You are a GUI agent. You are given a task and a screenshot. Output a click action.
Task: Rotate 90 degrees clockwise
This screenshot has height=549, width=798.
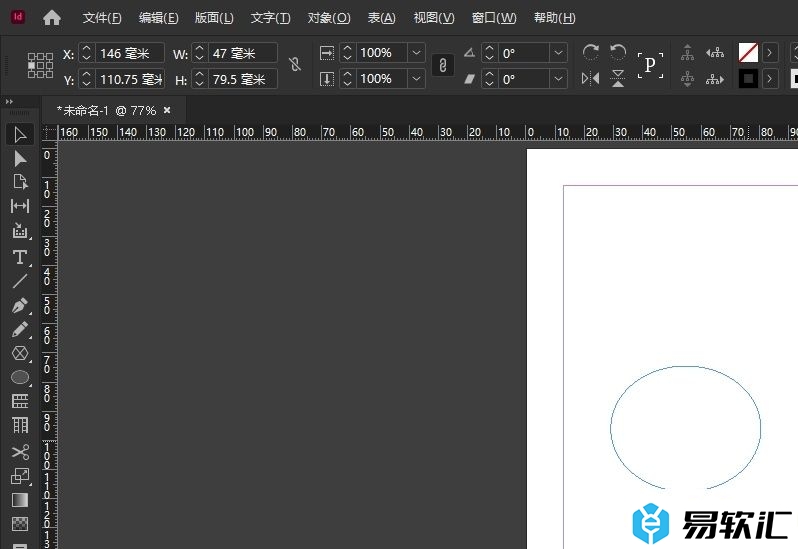590,52
